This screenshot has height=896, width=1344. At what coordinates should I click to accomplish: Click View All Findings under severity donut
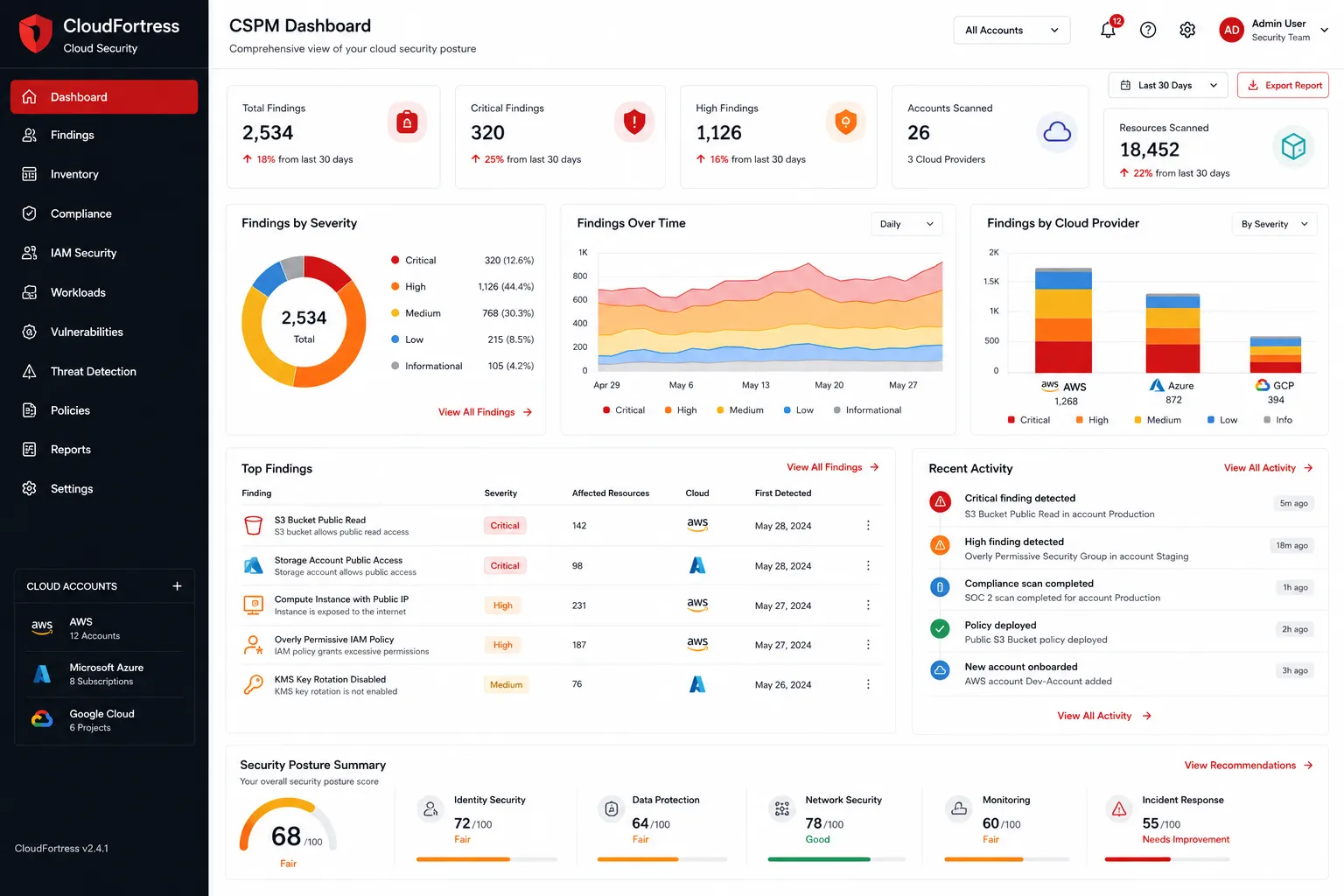click(485, 412)
